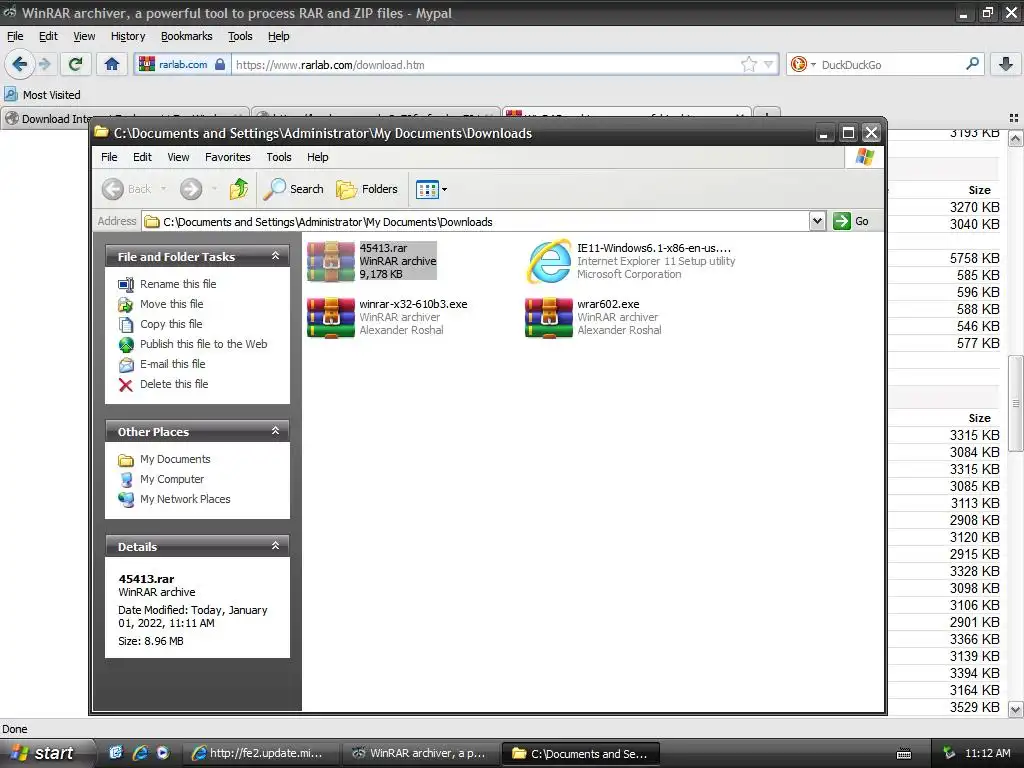
Task: Open Explorer's View menu
Action: coord(178,157)
